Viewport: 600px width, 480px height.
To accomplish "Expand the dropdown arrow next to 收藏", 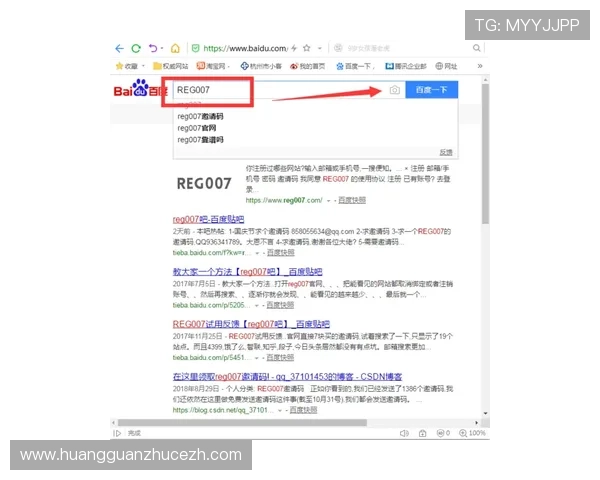I will 143,66.
